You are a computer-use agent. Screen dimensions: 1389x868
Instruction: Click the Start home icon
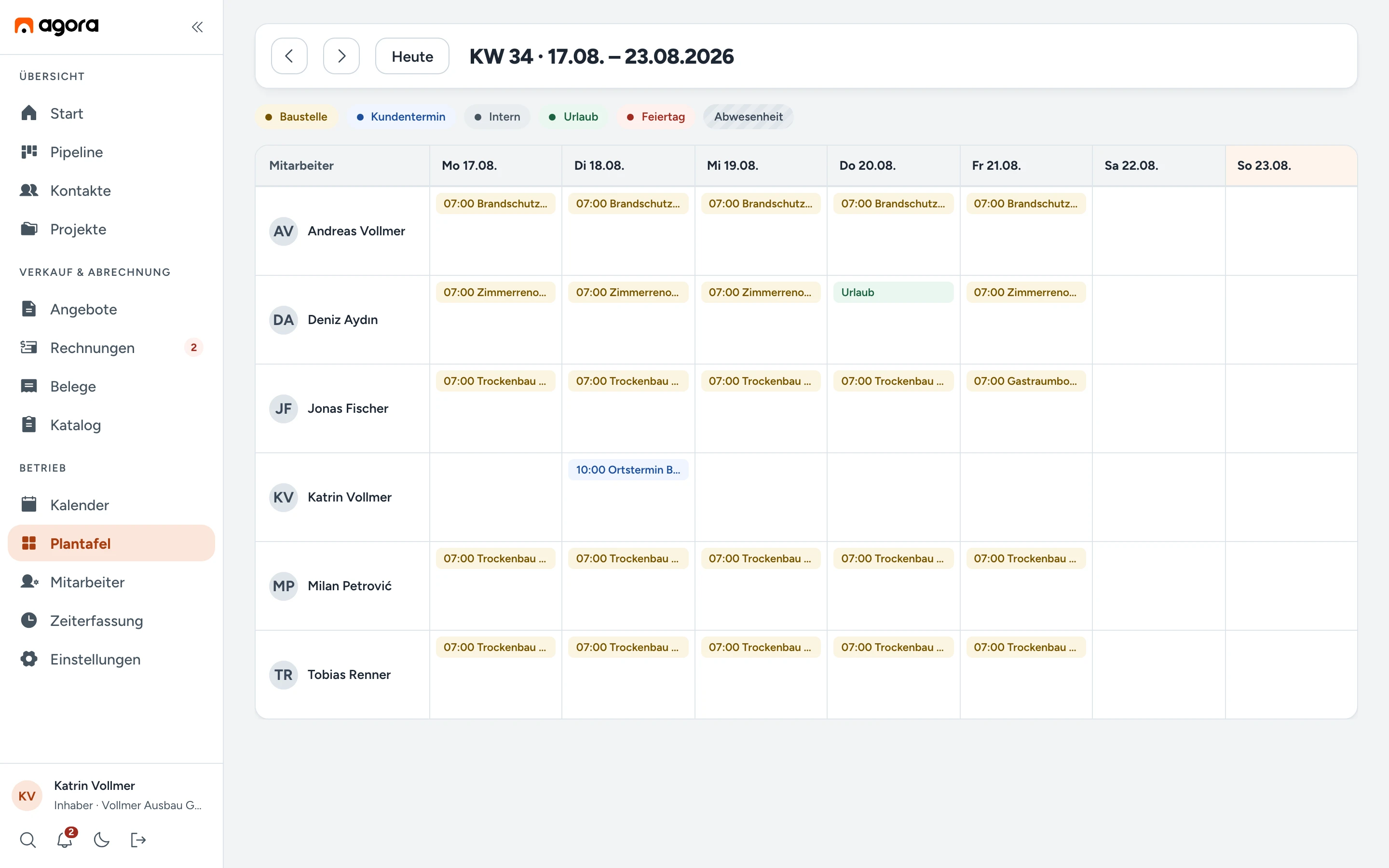coord(29,113)
